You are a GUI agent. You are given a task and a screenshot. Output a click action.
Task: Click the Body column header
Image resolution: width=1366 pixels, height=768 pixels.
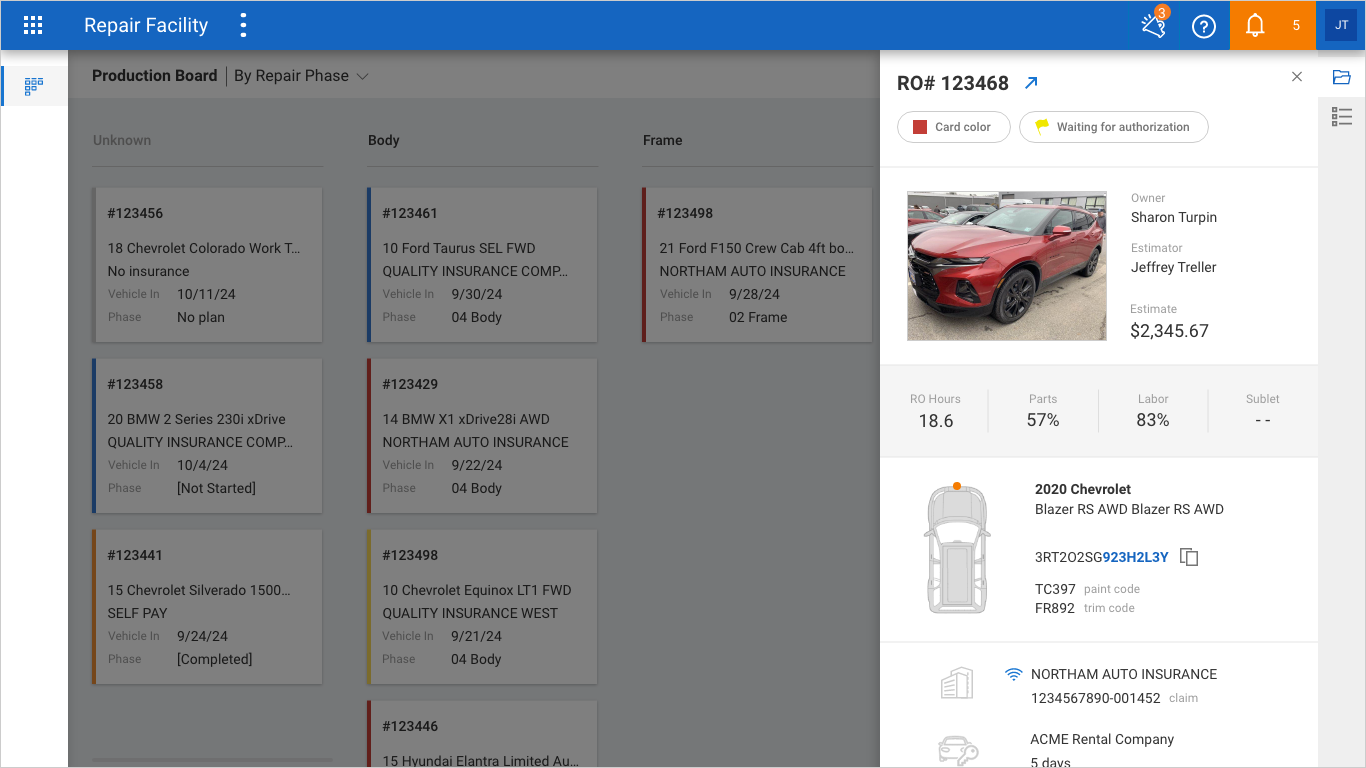(x=384, y=140)
